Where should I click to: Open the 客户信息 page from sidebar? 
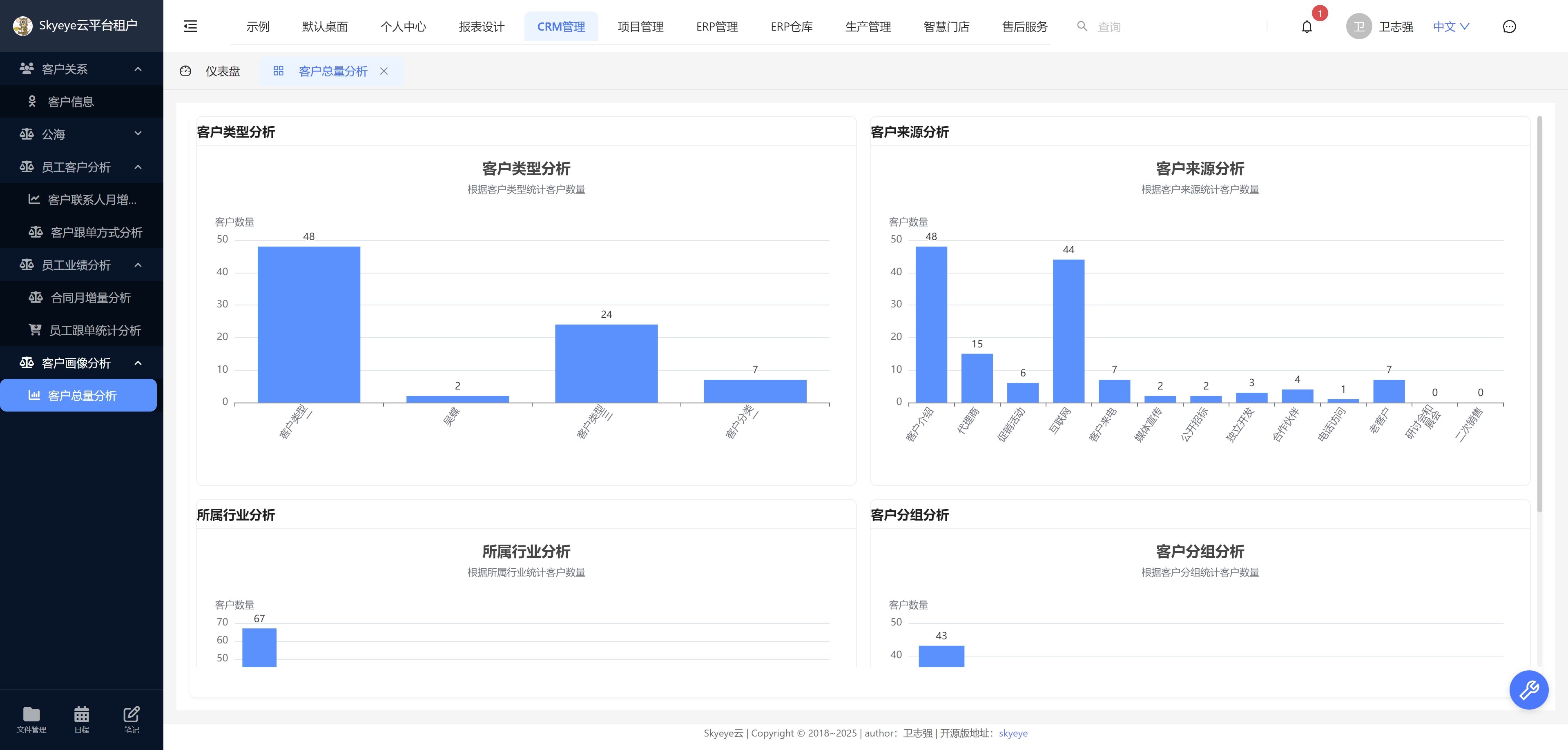tap(71, 101)
